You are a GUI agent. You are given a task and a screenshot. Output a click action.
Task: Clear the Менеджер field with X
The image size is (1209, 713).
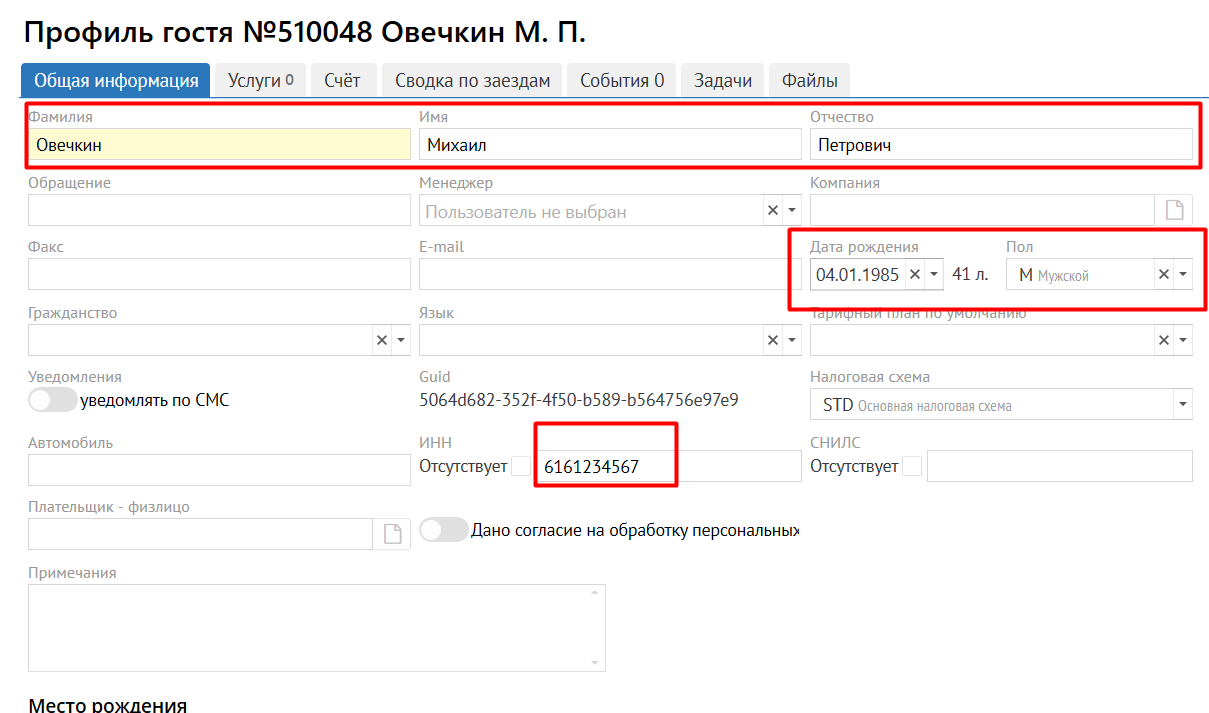point(772,211)
